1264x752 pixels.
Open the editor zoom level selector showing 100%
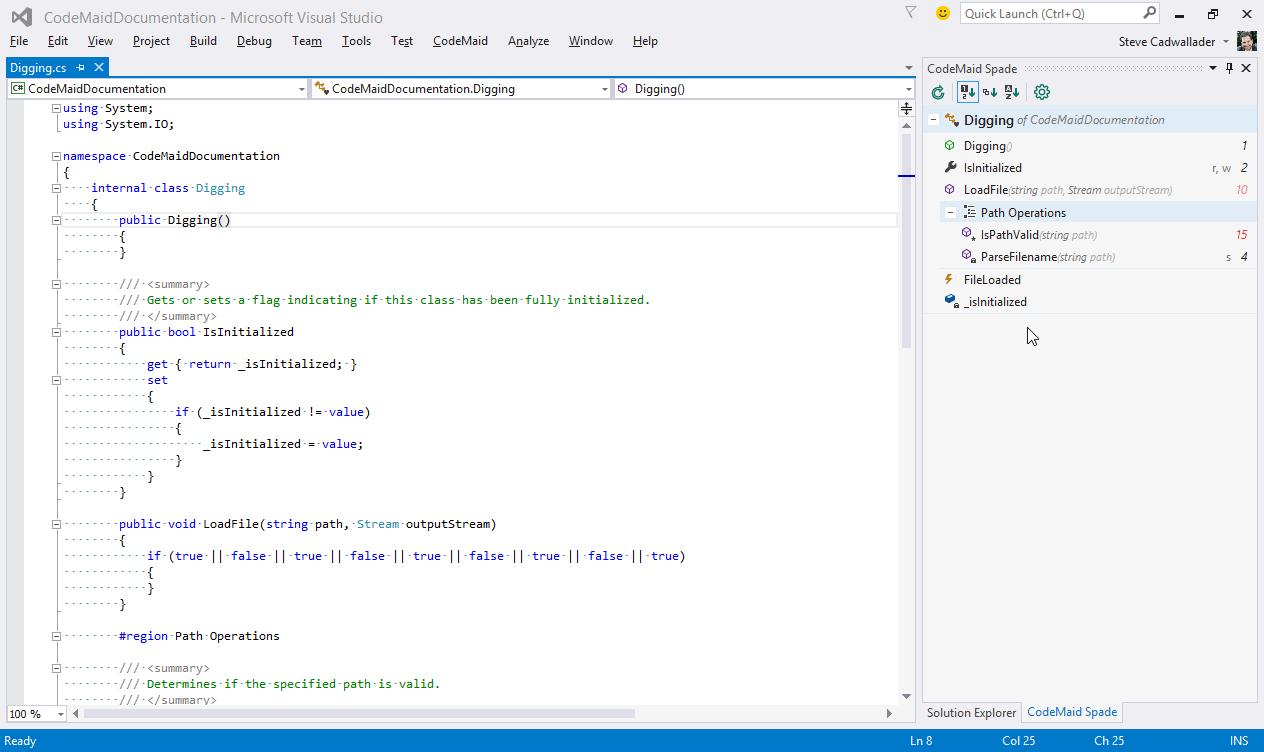pos(35,713)
